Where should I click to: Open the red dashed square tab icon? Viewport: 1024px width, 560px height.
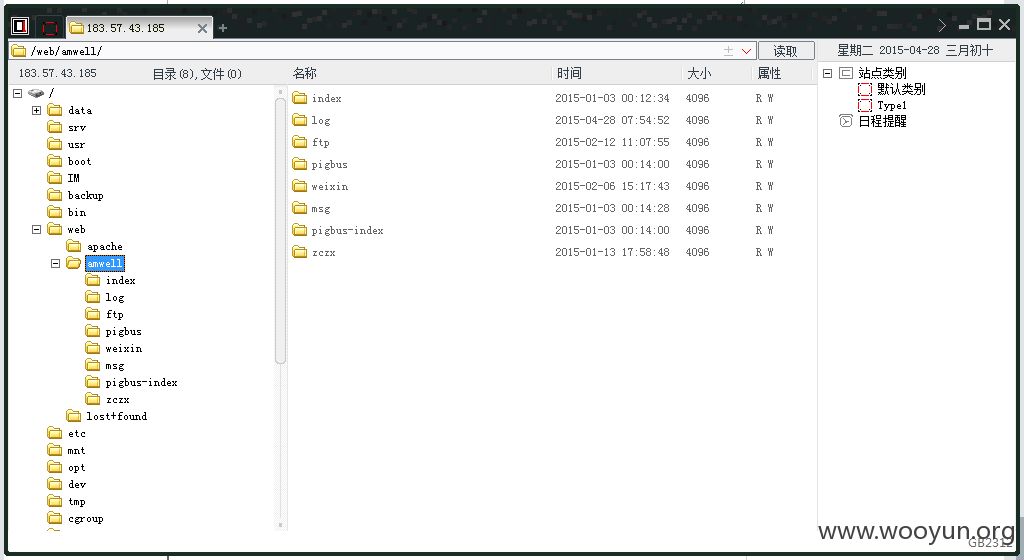tap(50, 27)
